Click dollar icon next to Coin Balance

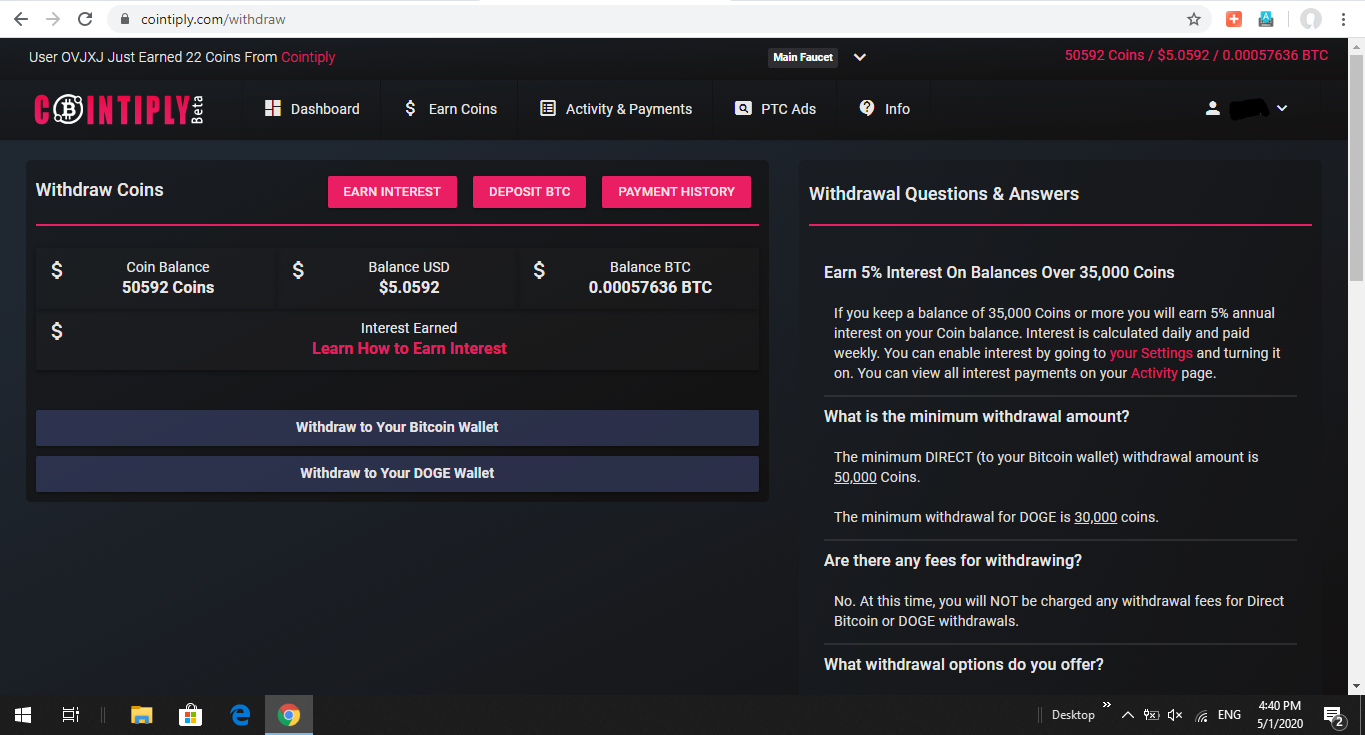(x=57, y=270)
